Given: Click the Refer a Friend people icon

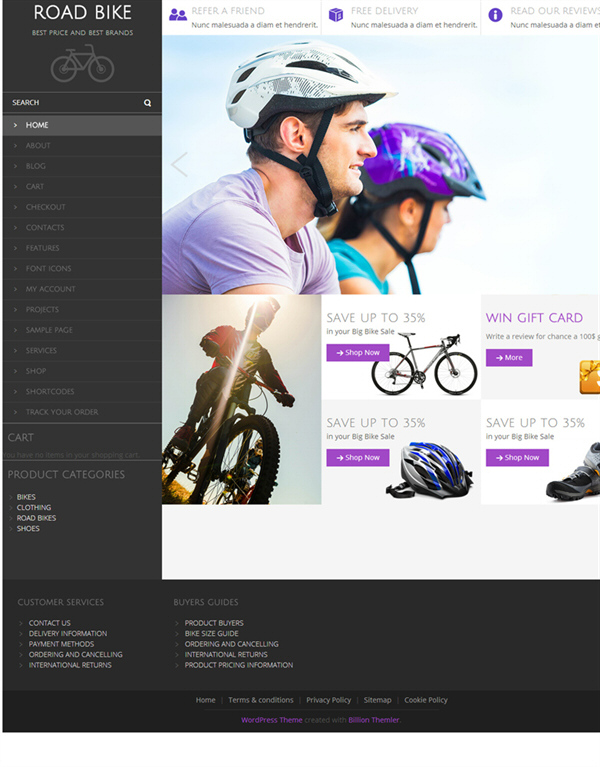Looking at the screenshot, I should coord(177,15).
